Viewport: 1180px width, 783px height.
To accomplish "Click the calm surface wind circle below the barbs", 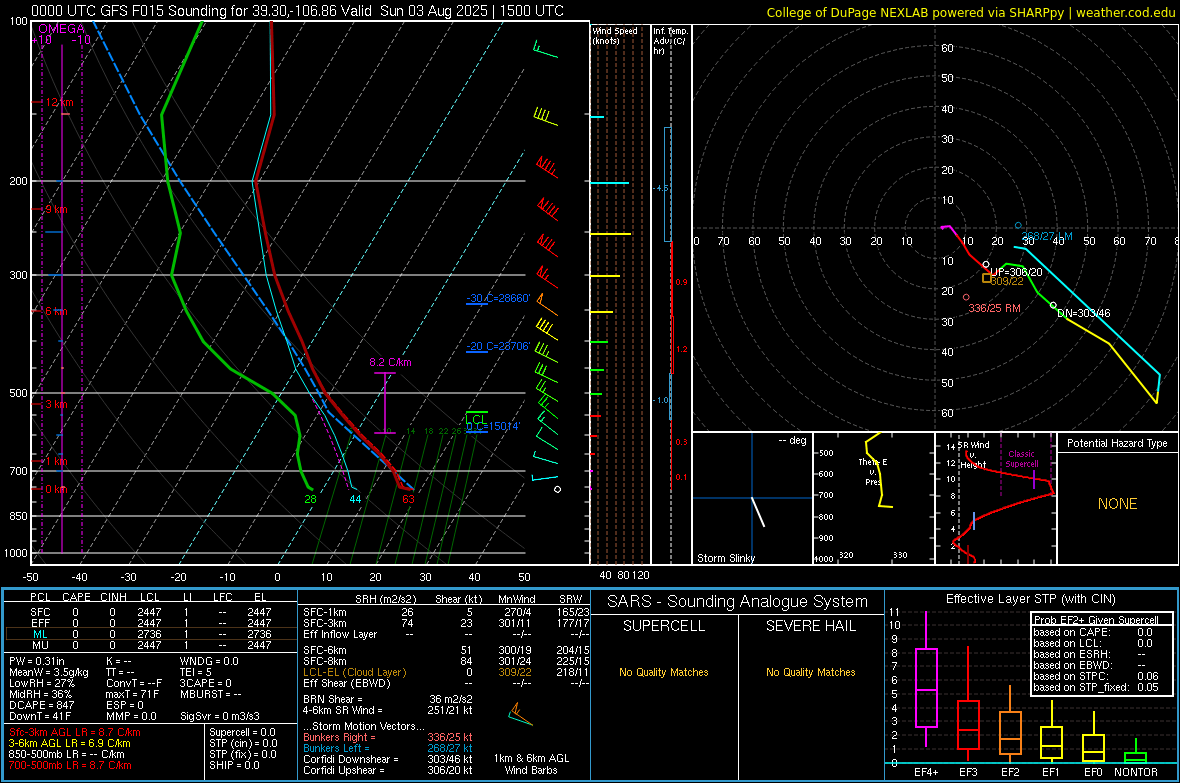I will pyautogui.click(x=558, y=489).
